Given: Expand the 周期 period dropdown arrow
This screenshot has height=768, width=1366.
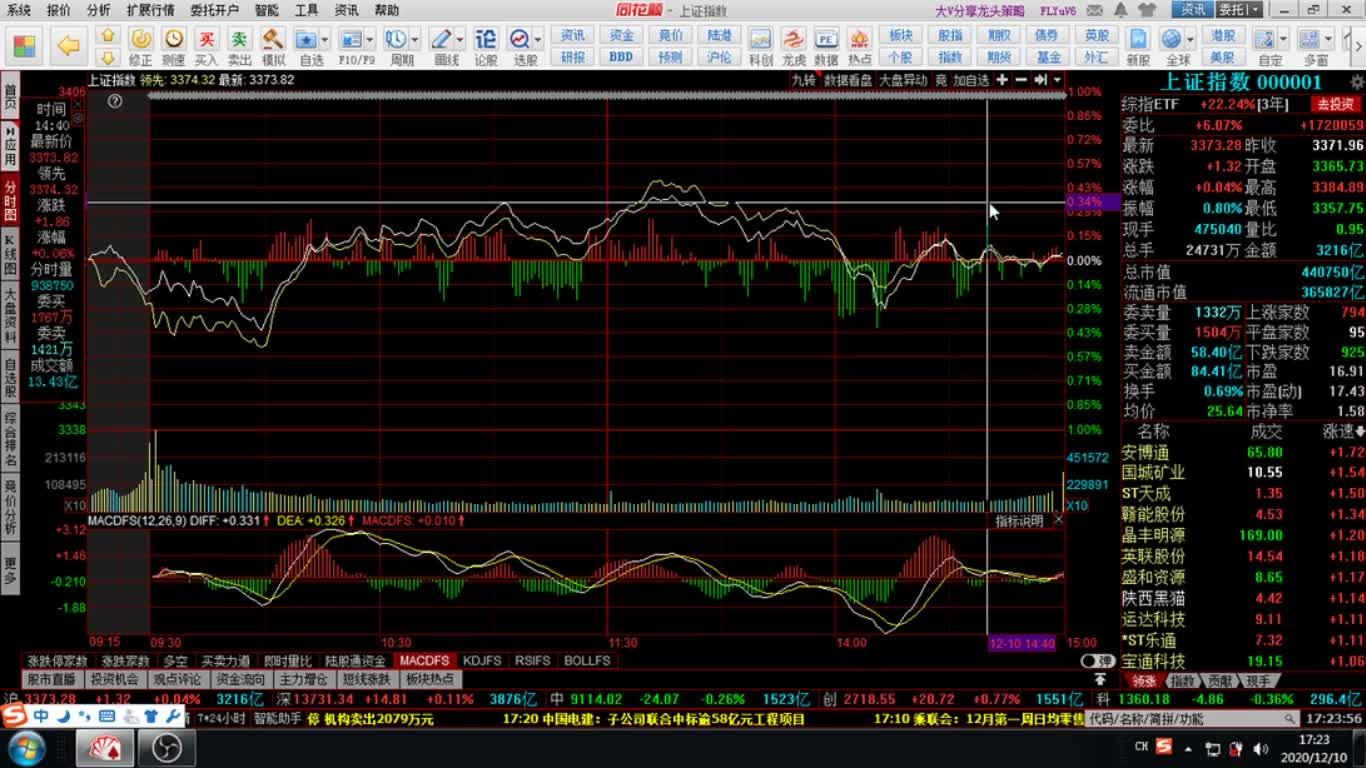Looking at the screenshot, I should pyautogui.click(x=415, y=40).
